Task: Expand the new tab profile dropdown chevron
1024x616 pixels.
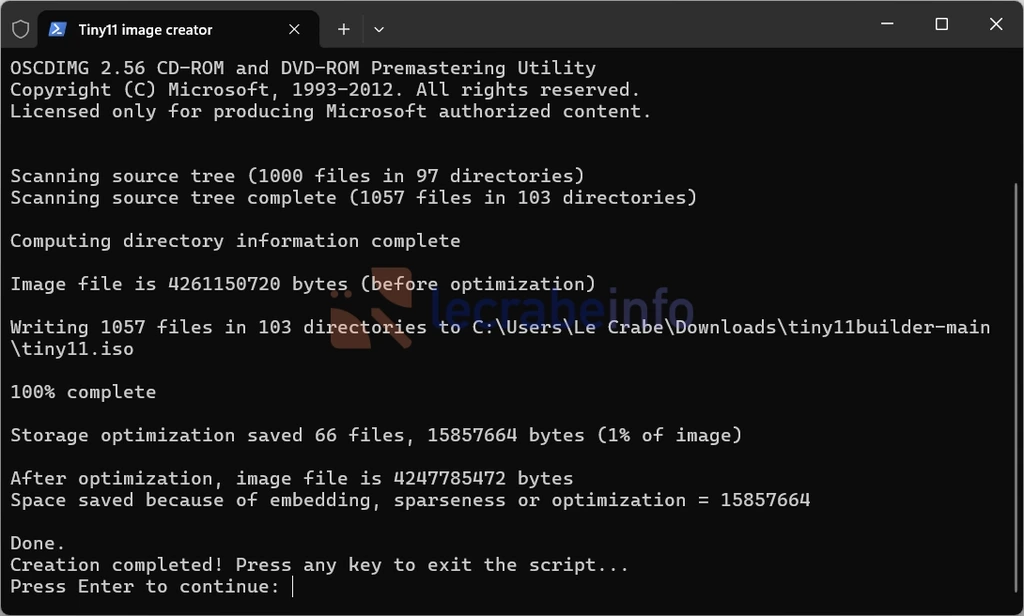Action: [x=379, y=29]
